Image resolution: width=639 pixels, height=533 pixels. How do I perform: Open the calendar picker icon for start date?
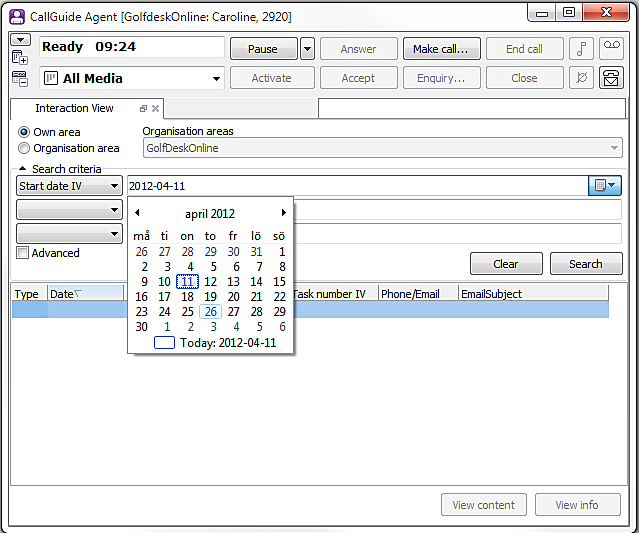pos(605,186)
